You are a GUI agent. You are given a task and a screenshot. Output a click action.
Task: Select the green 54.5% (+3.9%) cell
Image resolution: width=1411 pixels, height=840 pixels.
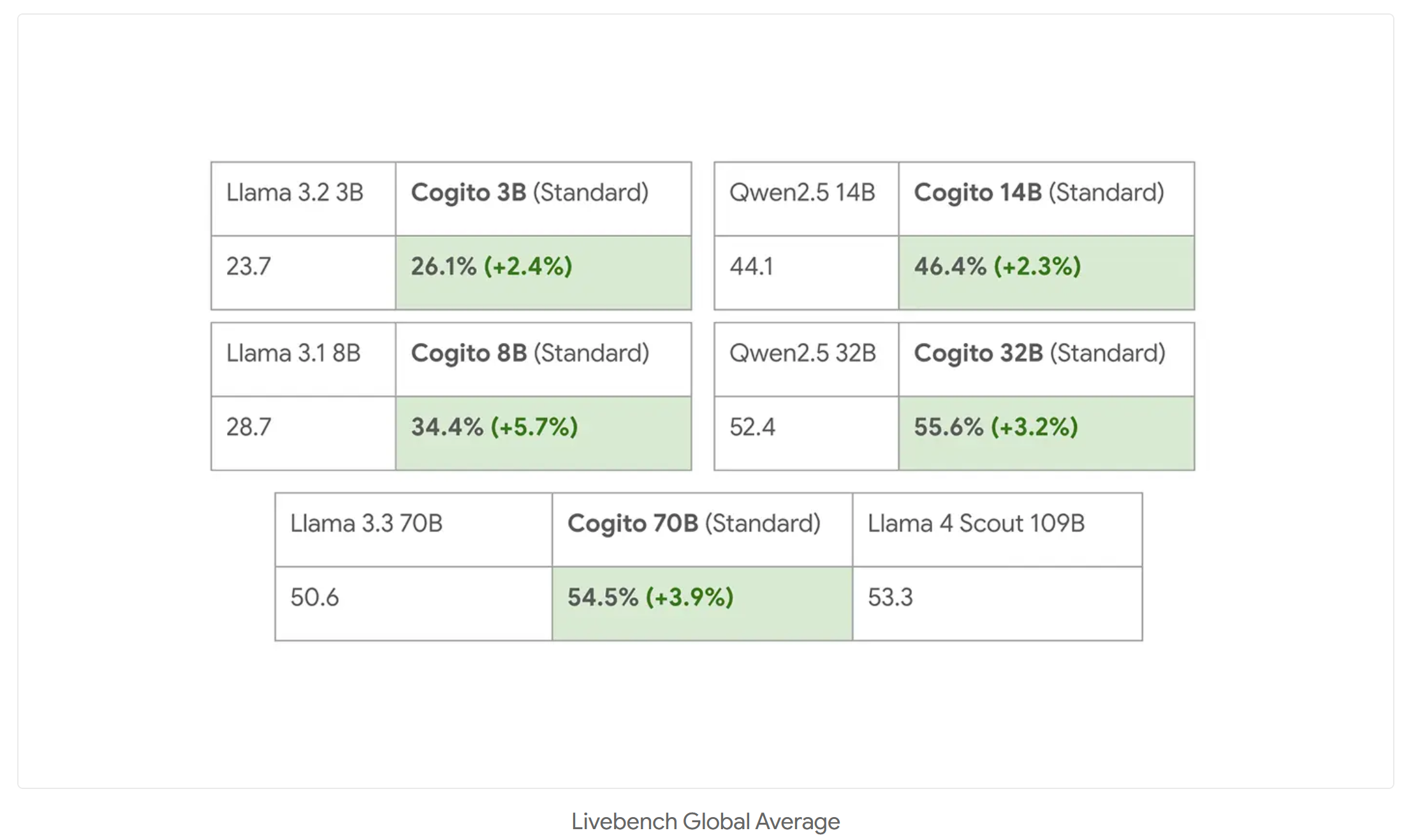701,603
